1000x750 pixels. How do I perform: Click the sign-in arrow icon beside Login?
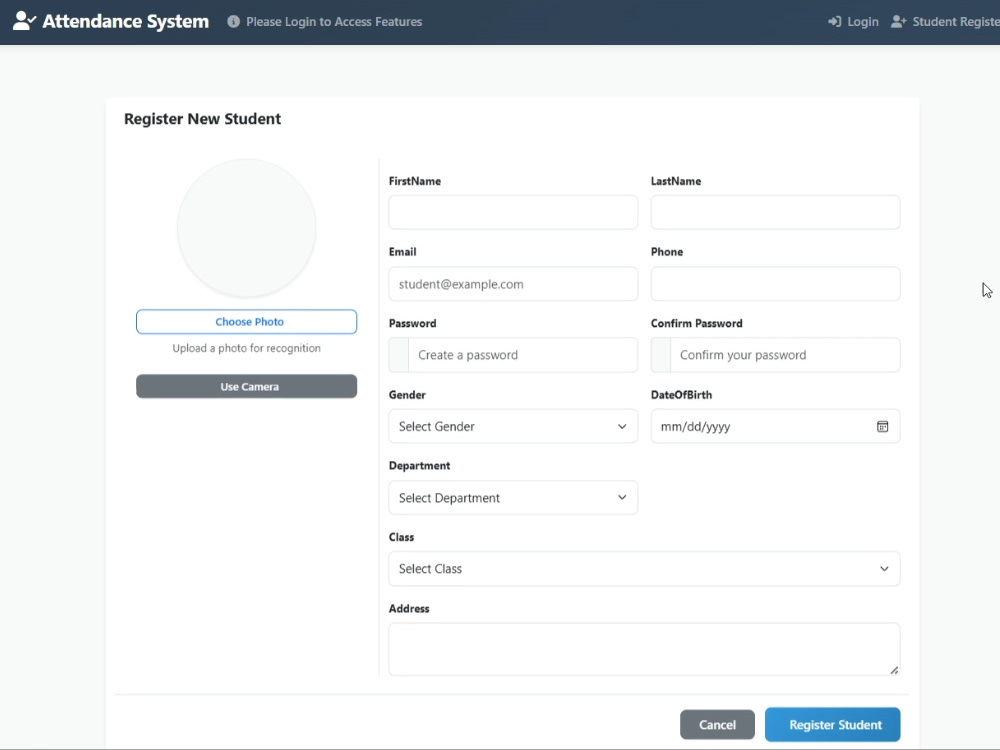(x=834, y=22)
